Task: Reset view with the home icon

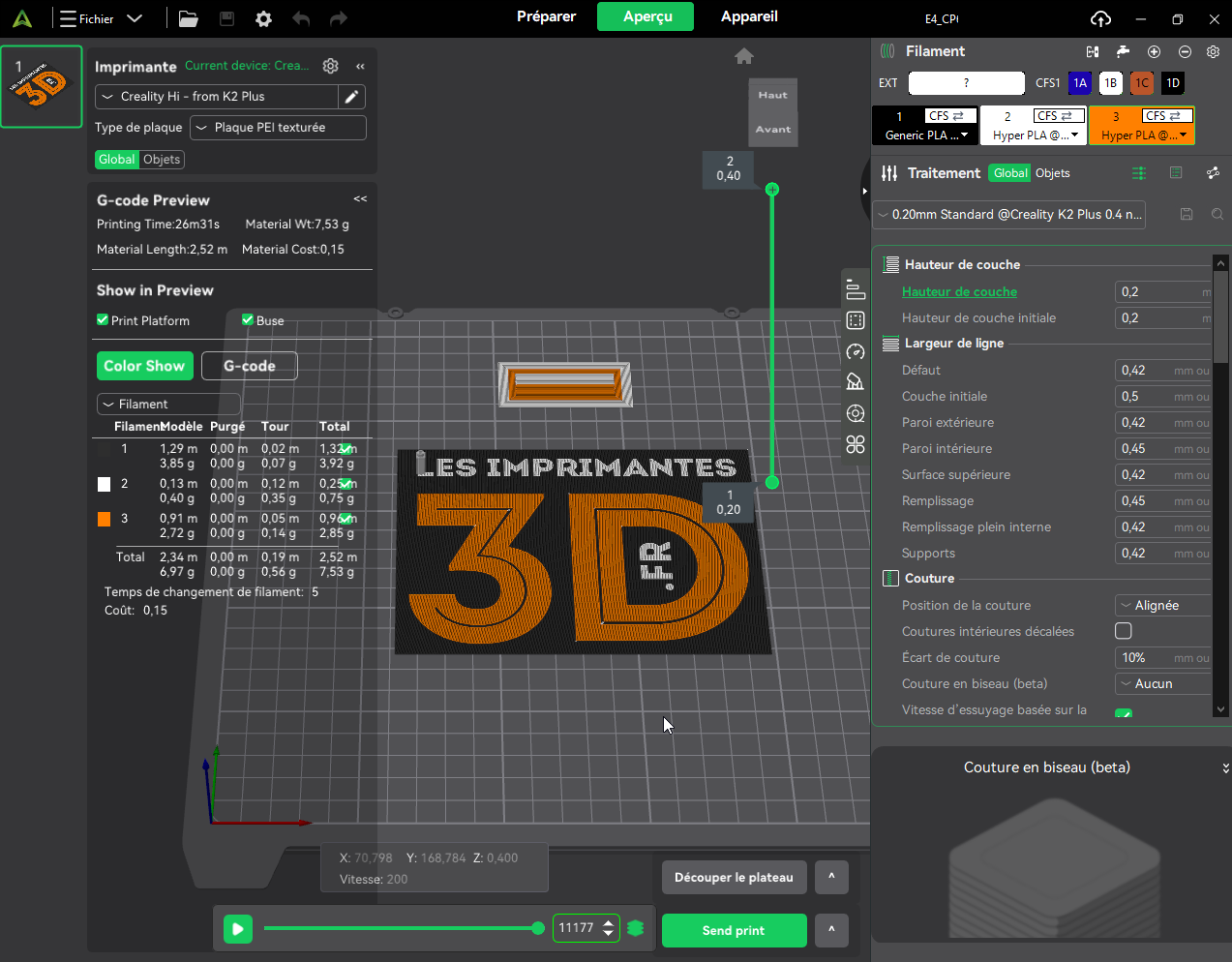Action: tap(744, 56)
